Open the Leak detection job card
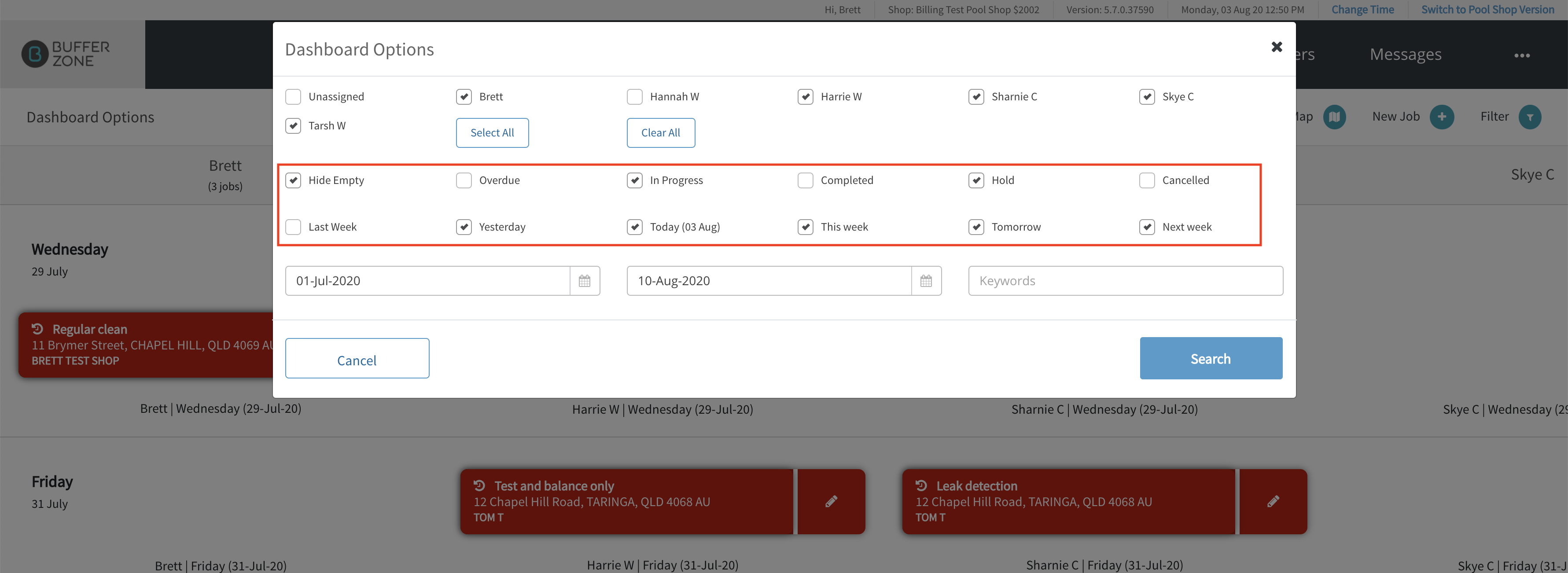The width and height of the screenshot is (1568, 573). tap(1069, 501)
